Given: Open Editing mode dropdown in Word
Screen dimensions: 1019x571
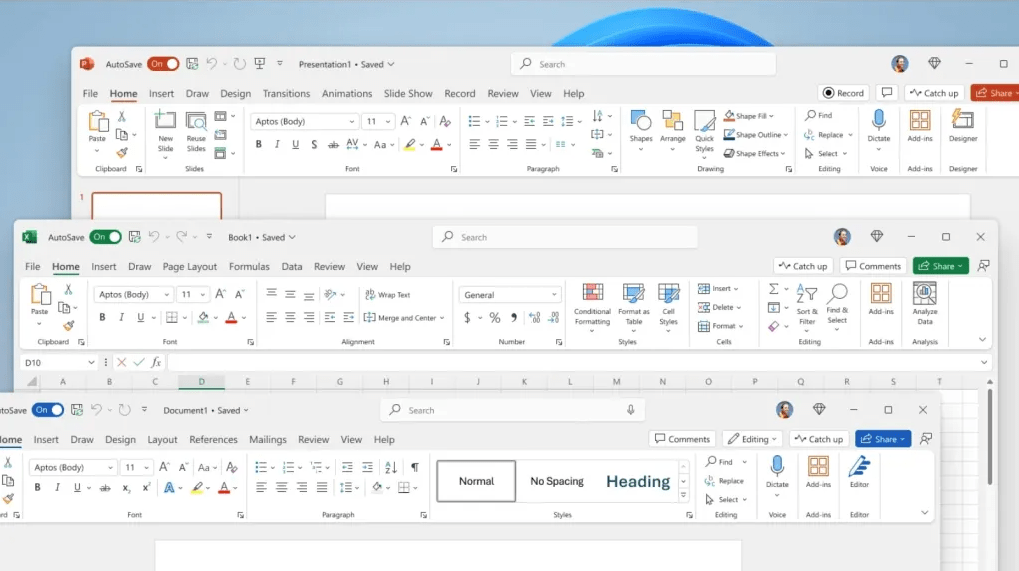Looking at the screenshot, I should (753, 439).
